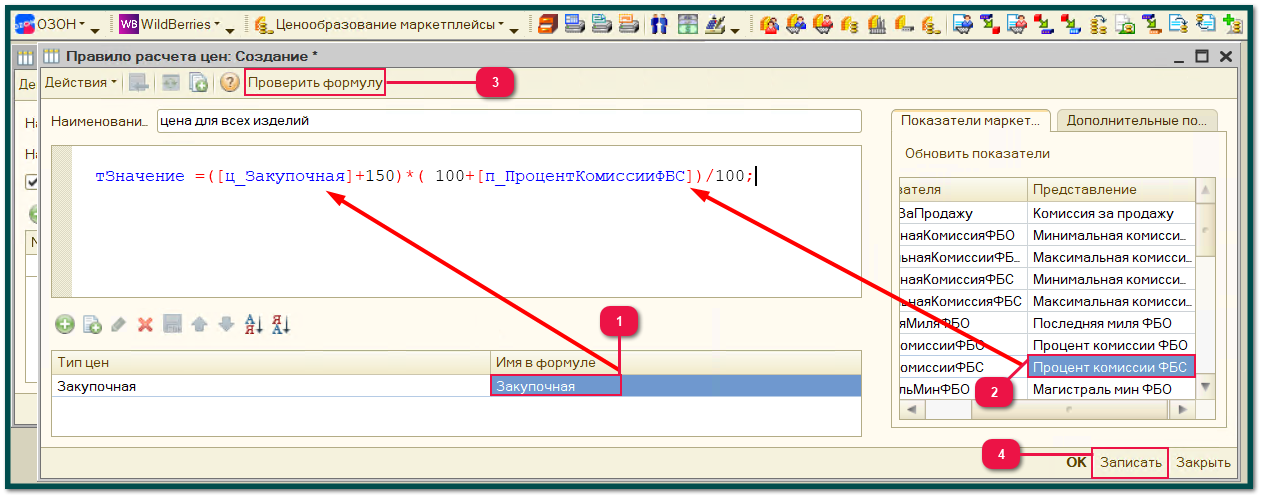Click the add-by-copy icon under the formula
The width and height of the screenshot is (1262, 498).
[92, 324]
